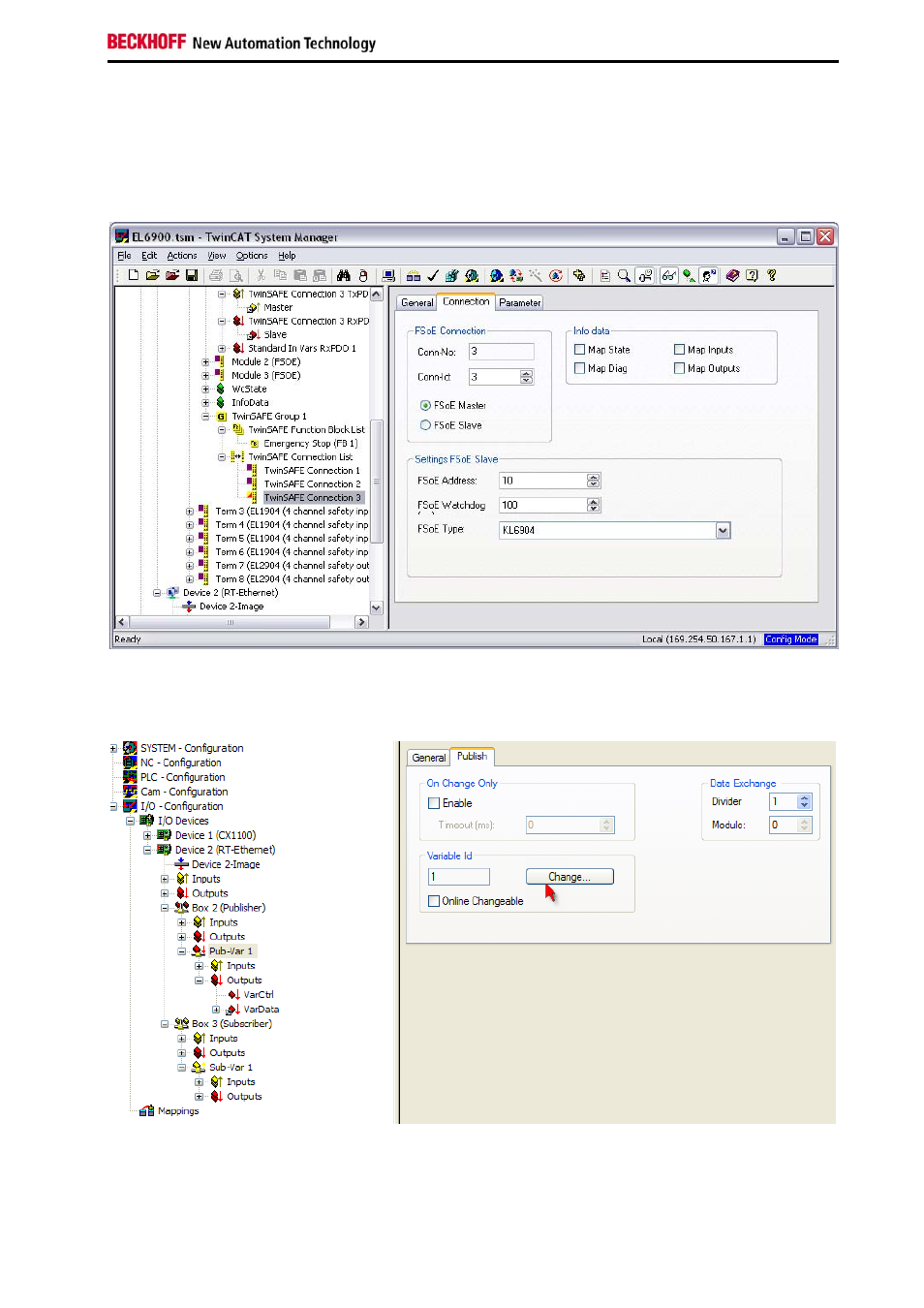Click the yellow puzzle-piece toolbar icon
Viewport: 924px width, 1308px height.
pos(579,275)
